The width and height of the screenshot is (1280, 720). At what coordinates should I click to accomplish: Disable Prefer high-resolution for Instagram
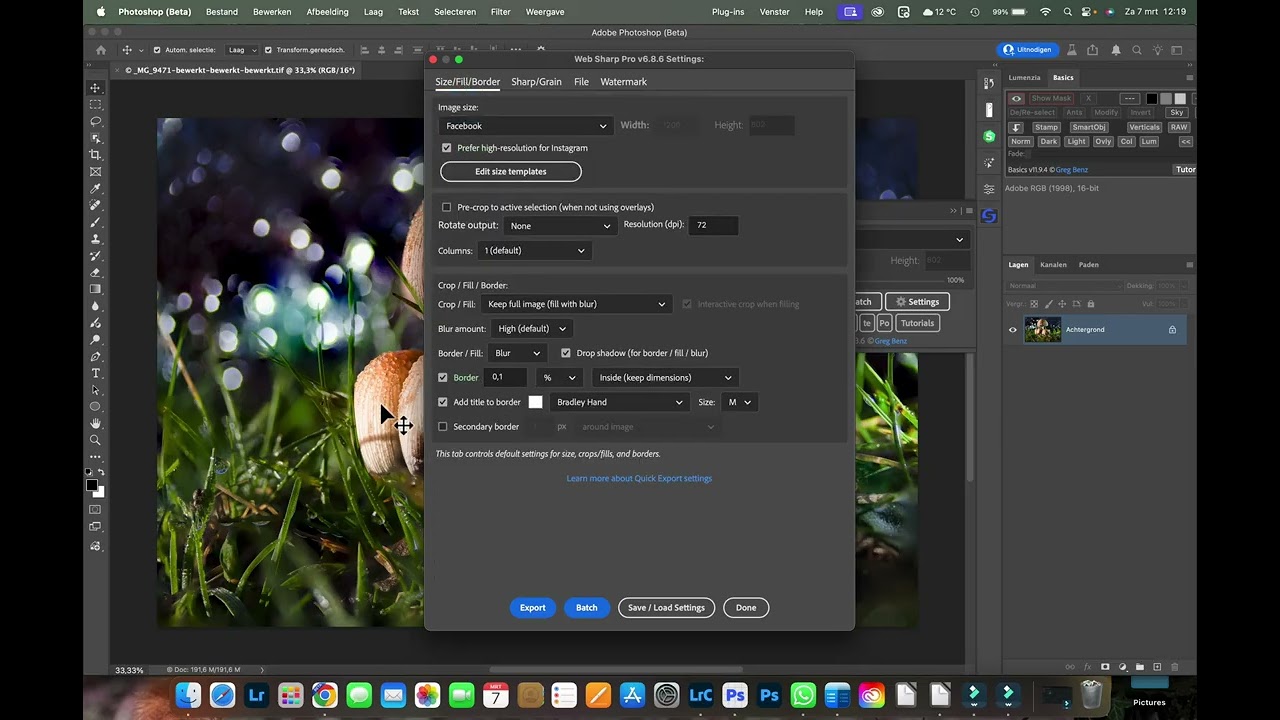[x=447, y=148]
